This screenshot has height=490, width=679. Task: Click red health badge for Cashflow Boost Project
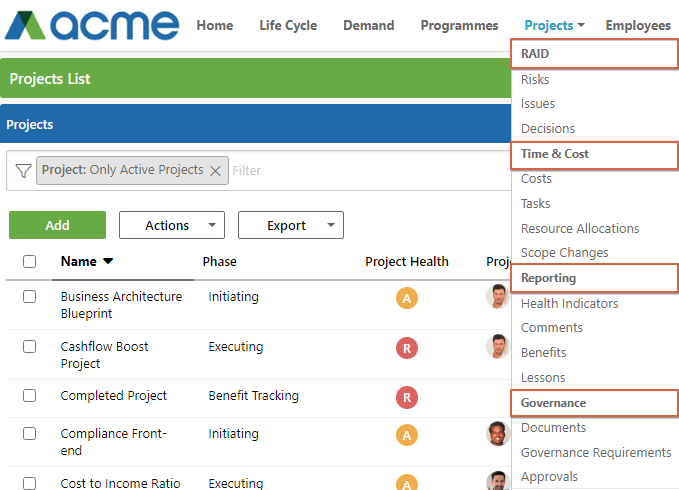click(407, 348)
